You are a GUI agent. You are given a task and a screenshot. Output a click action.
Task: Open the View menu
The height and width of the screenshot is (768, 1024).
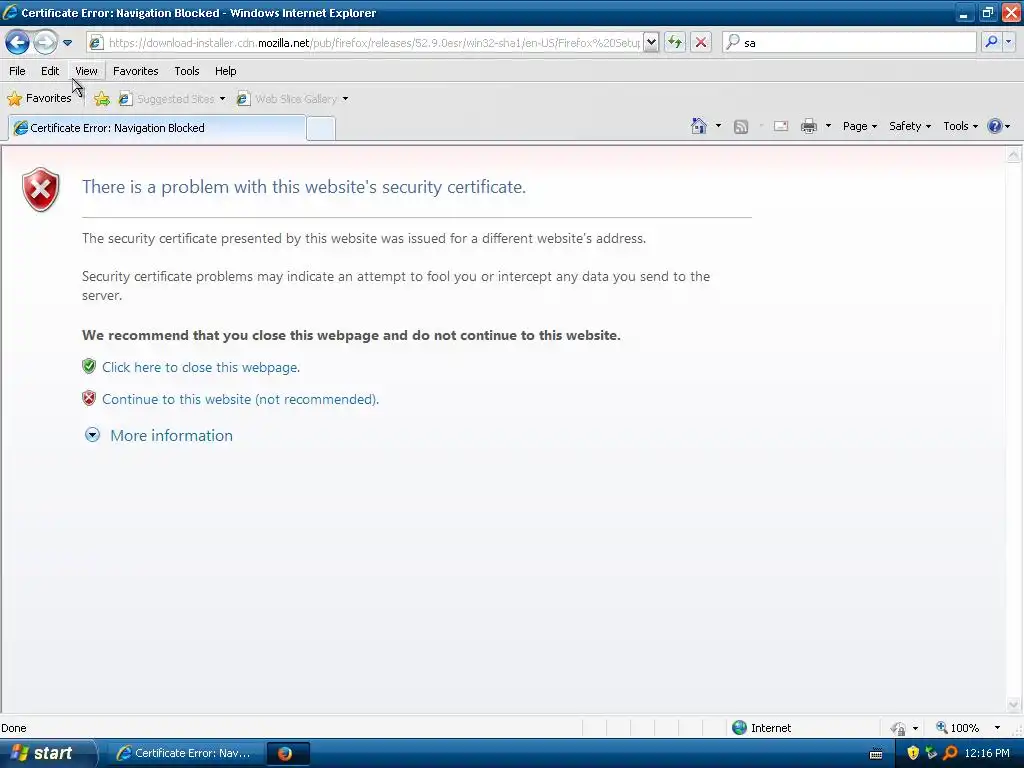coord(86,71)
